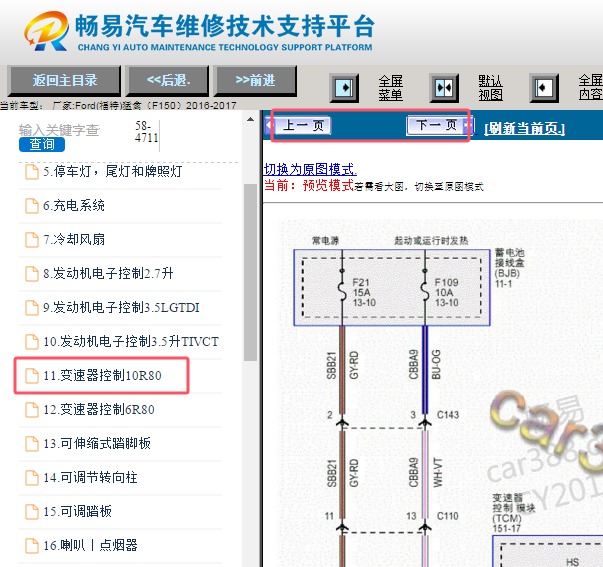Click 起动或运行时发热 label in diagram
This screenshot has width=603, height=567.
pyautogui.click(x=431, y=241)
